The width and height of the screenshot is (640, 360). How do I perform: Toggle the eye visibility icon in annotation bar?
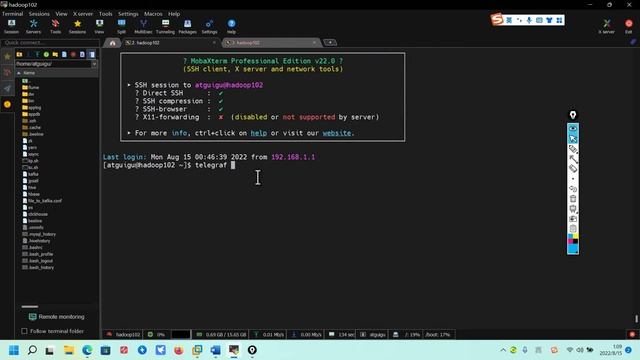pyautogui.click(x=573, y=128)
